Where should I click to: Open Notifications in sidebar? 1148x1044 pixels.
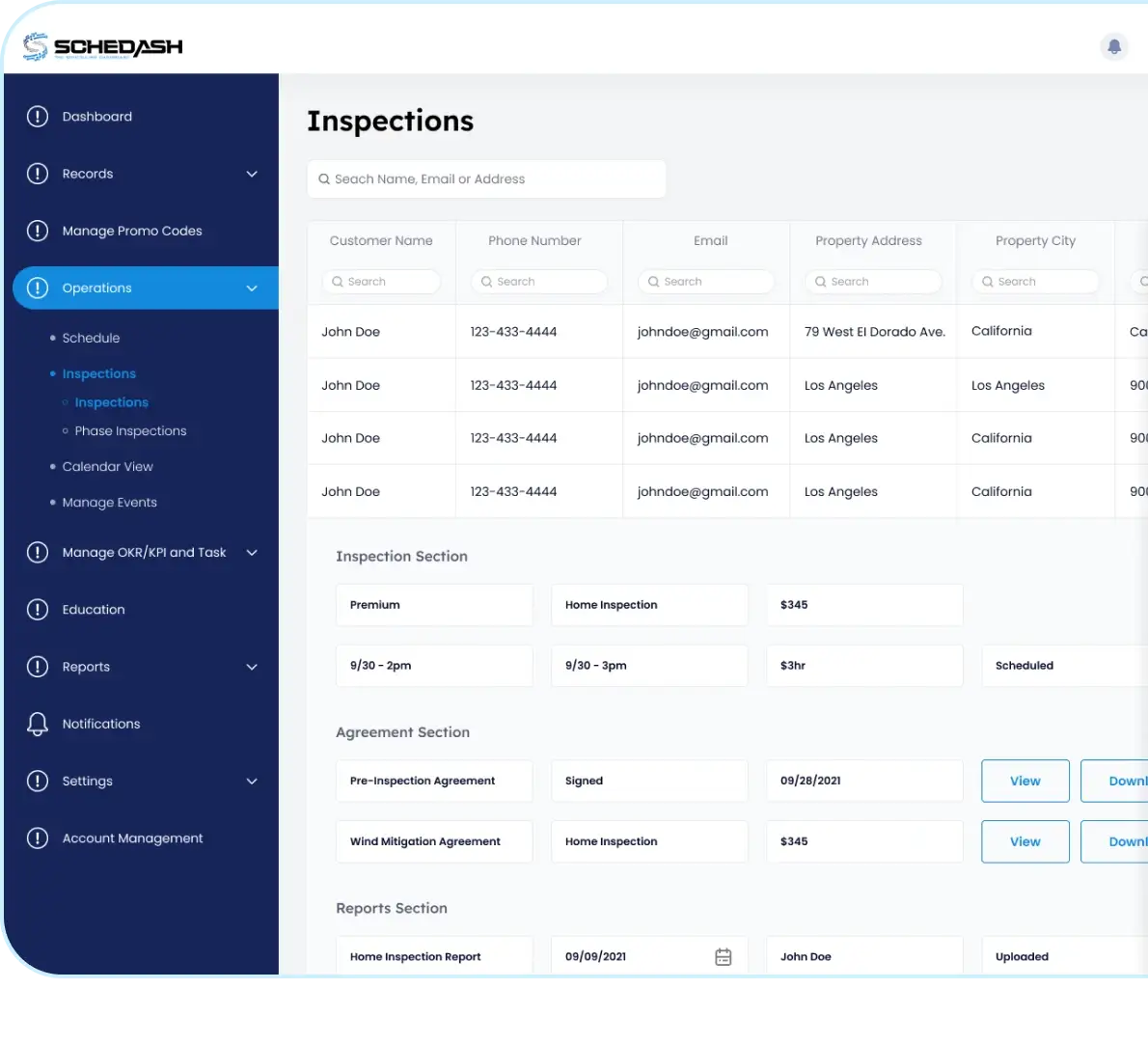pyautogui.click(x=101, y=724)
